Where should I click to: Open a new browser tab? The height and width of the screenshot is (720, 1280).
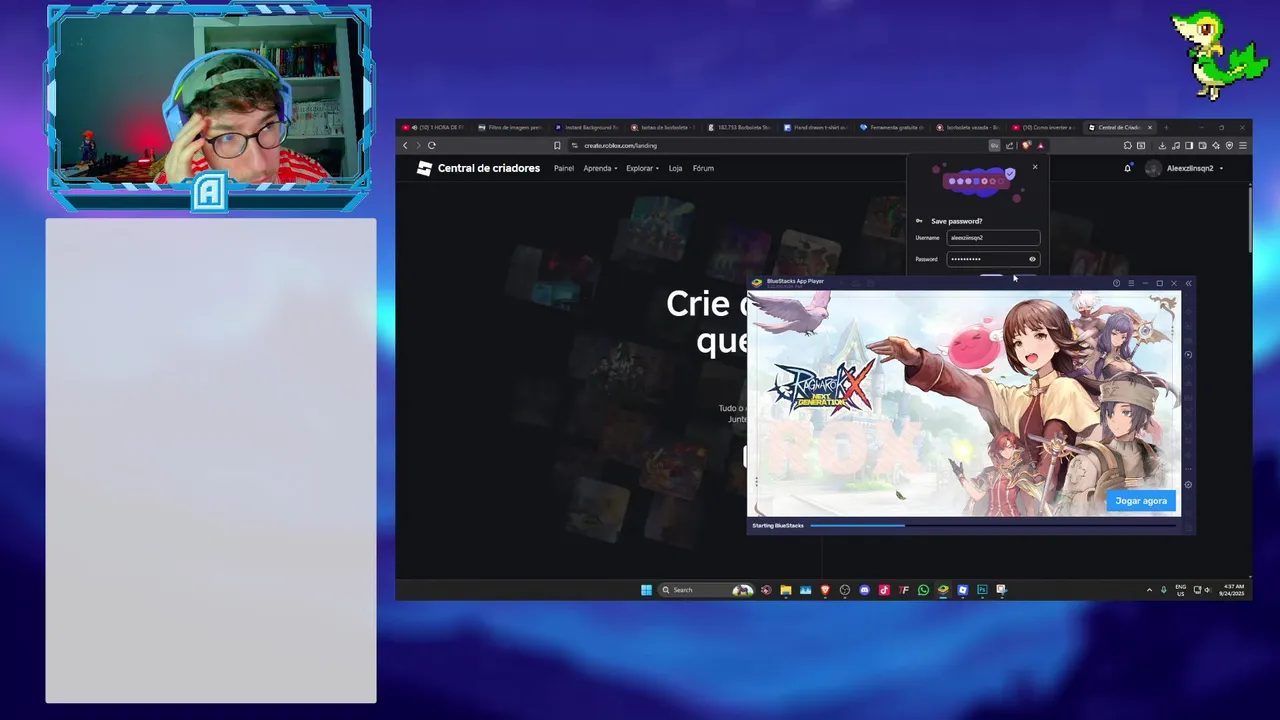click(x=1166, y=127)
